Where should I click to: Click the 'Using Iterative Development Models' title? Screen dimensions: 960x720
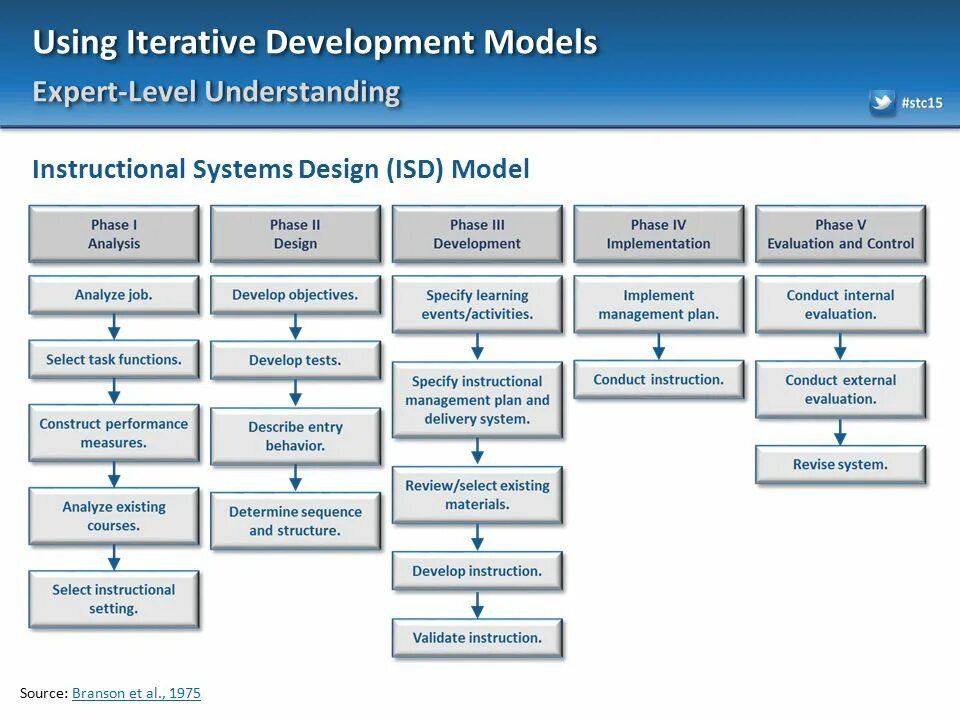click(315, 43)
